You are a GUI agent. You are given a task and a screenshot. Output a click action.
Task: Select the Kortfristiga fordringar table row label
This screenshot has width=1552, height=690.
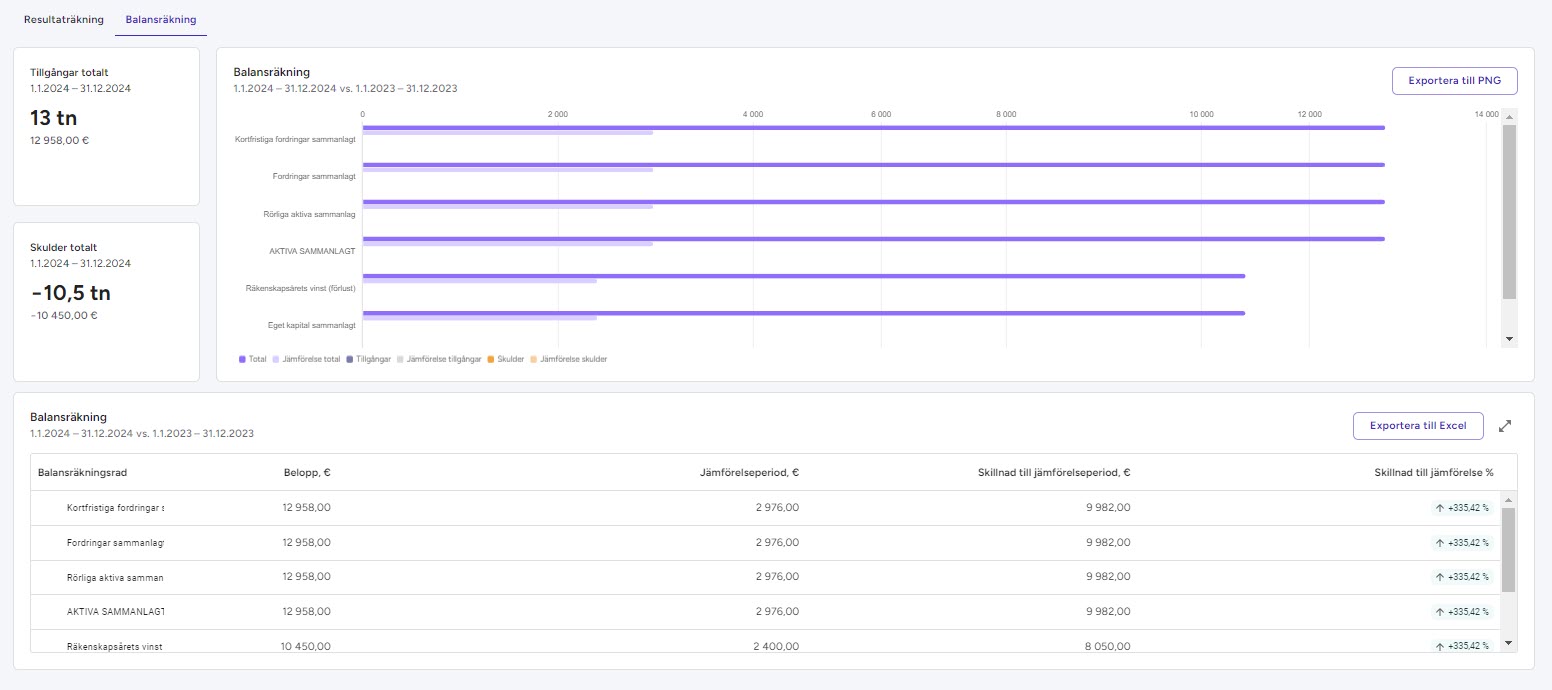pyautogui.click(x=115, y=508)
